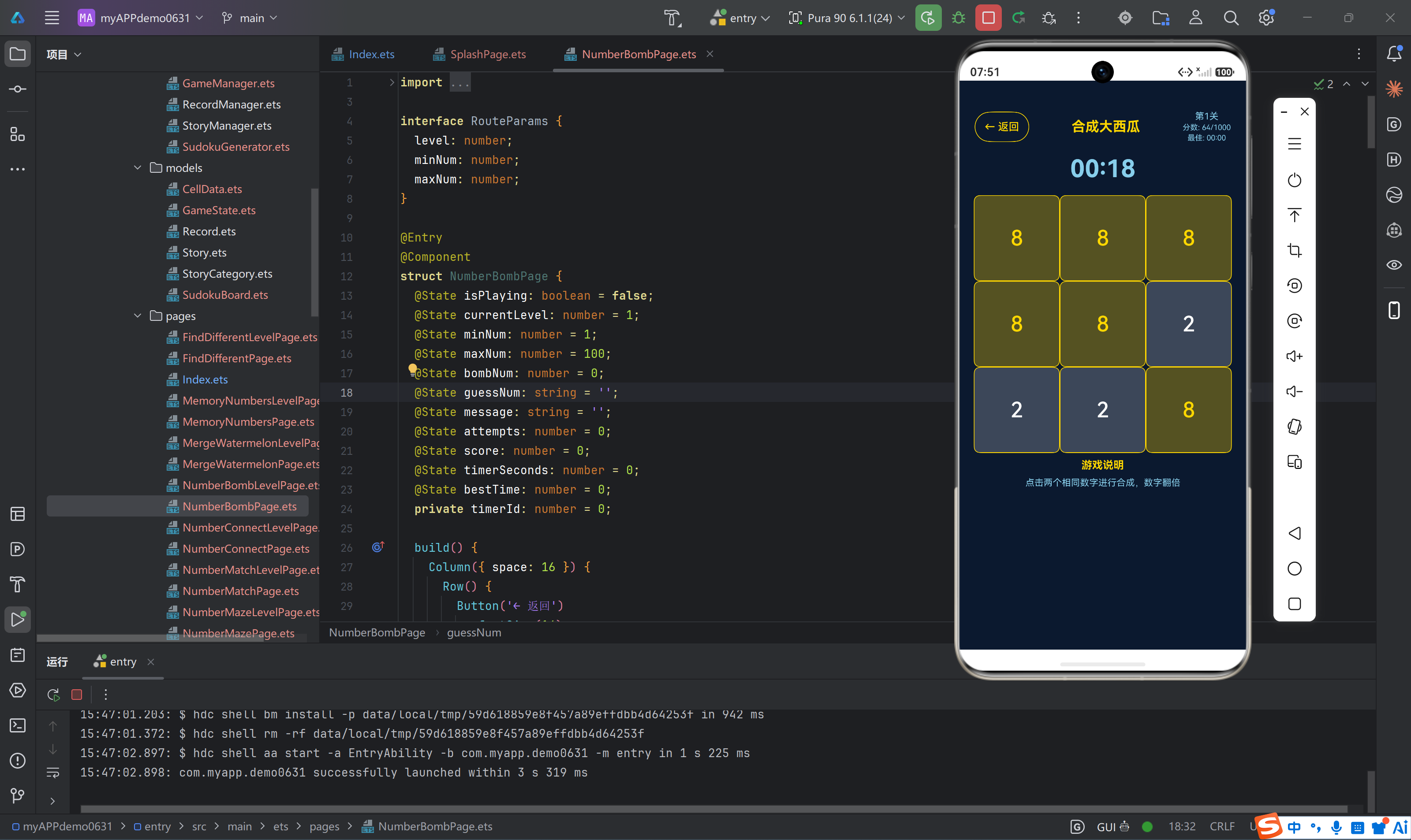The image size is (1411, 840).
Task: Increase emulator volume
Action: tap(1294, 356)
